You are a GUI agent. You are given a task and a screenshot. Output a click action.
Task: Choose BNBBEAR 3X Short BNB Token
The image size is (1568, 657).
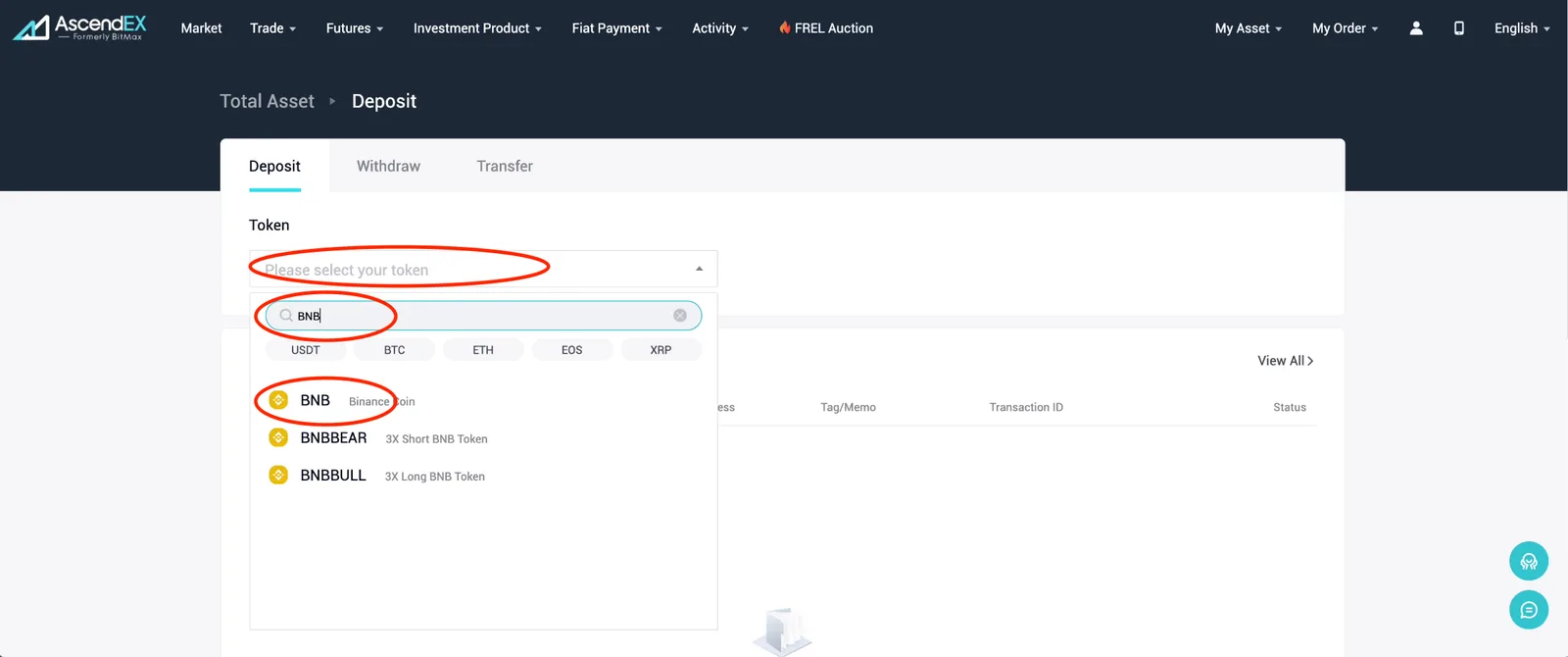[483, 437]
